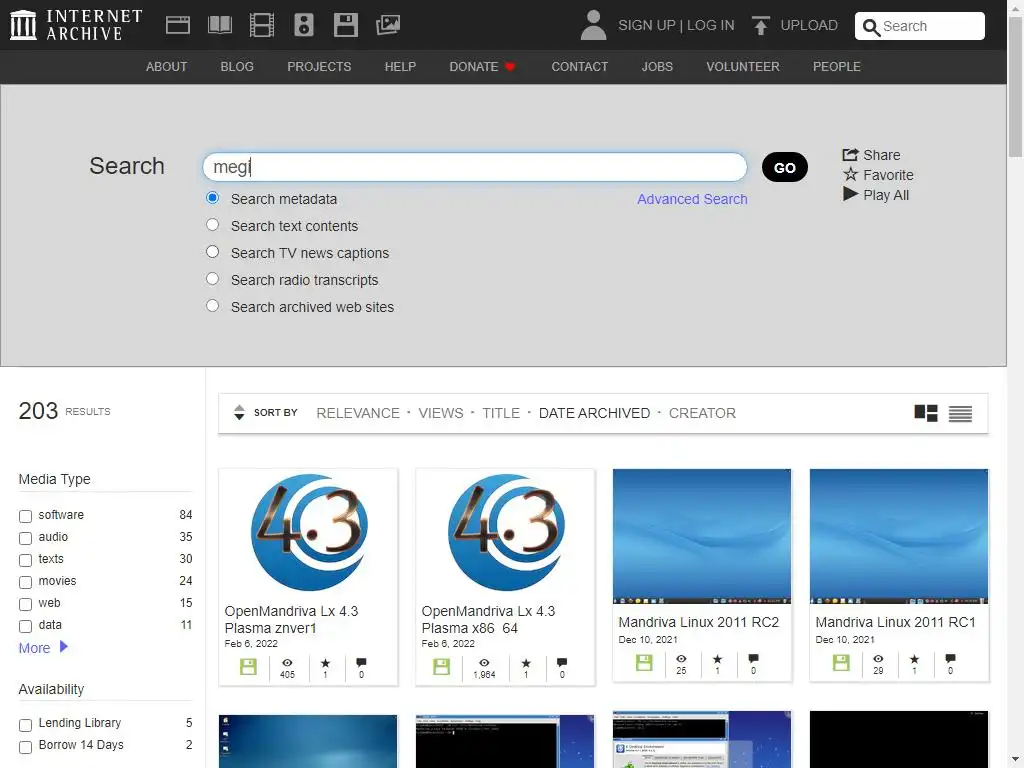Screen dimensions: 1024x768
Task: Click the LOG IN link
Action: click(711, 25)
